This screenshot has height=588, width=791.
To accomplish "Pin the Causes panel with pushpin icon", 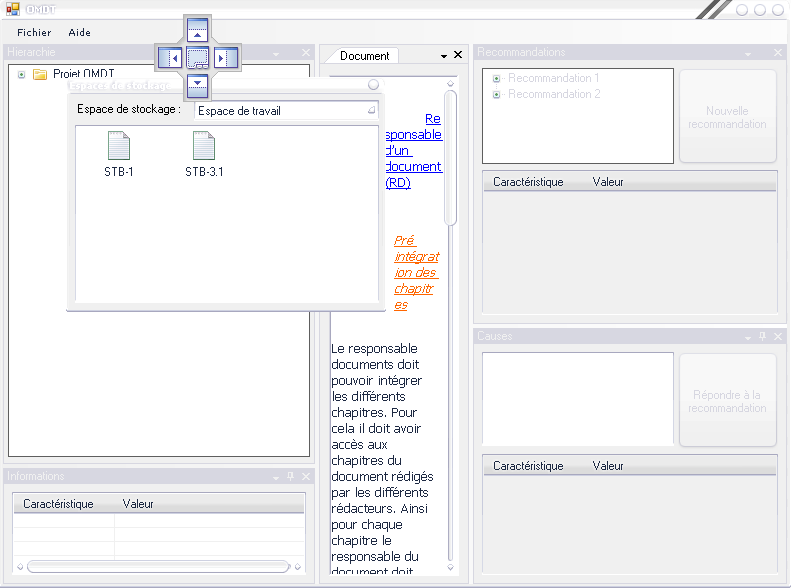I will pyautogui.click(x=762, y=337).
